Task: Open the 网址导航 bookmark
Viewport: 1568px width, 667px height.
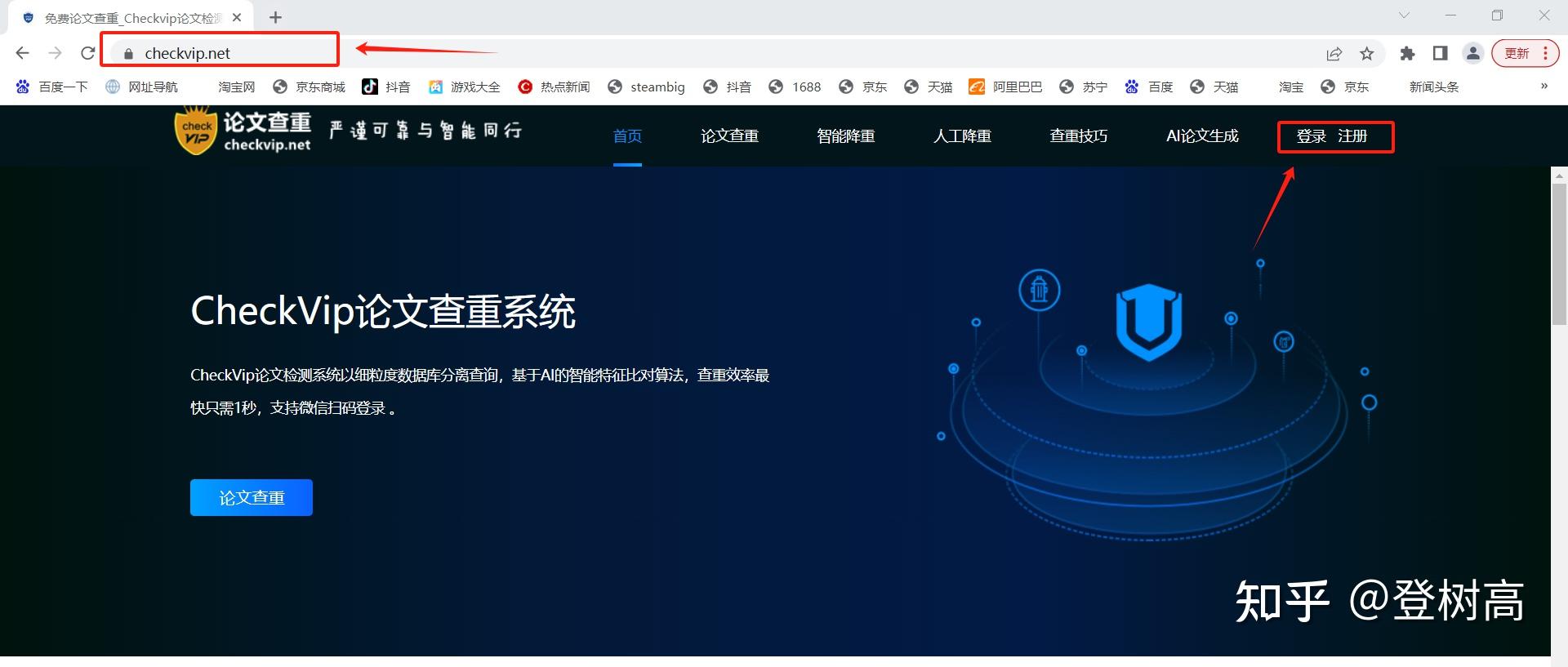Action: point(141,87)
